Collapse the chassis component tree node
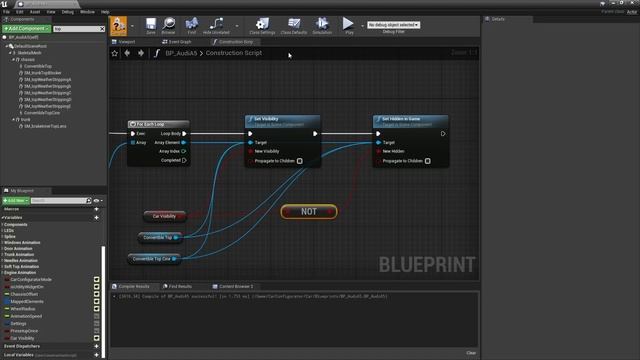This screenshot has height=360, width=640. pyautogui.click(x=13, y=60)
